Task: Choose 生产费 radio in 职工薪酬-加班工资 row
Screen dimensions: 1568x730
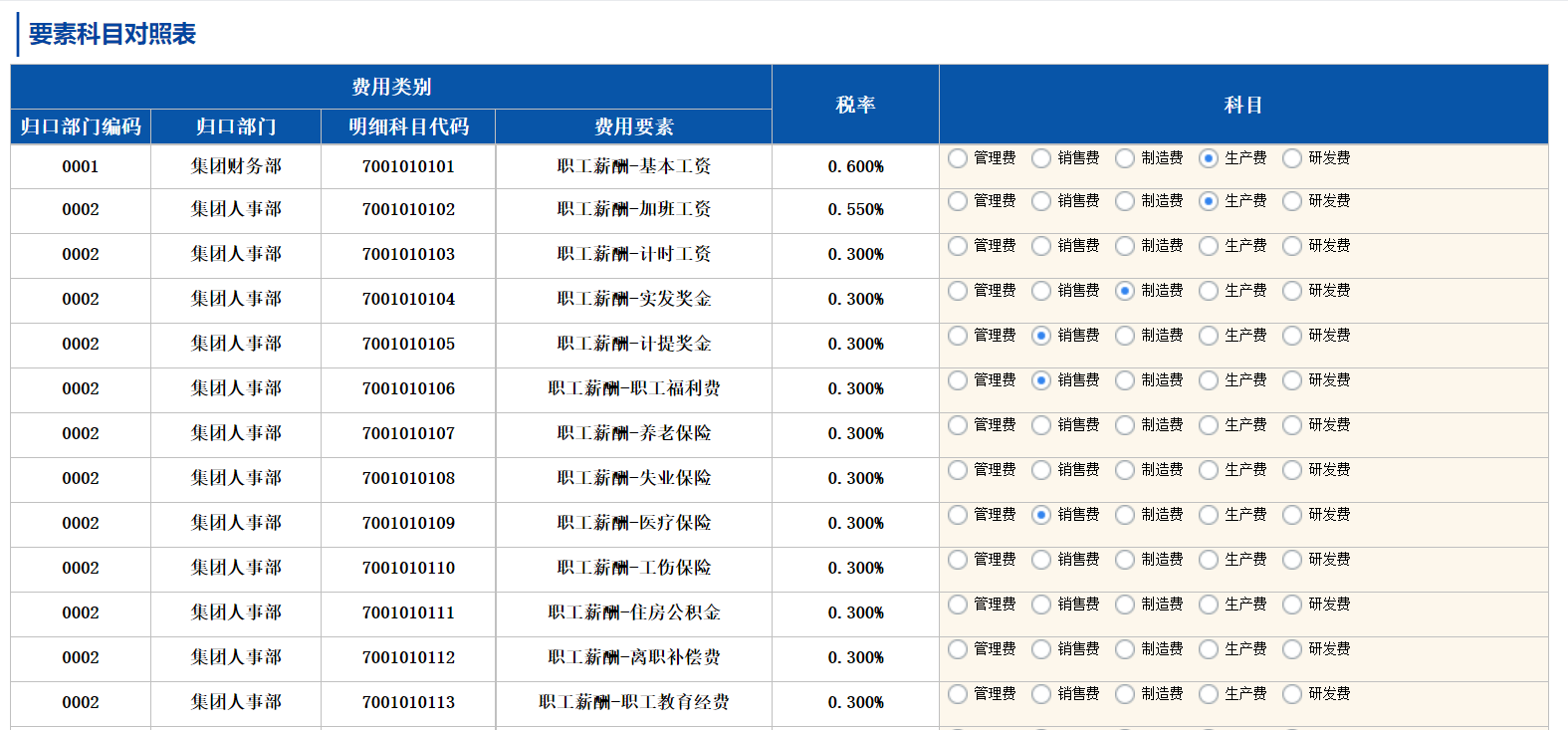Action: (x=1209, y=201)
